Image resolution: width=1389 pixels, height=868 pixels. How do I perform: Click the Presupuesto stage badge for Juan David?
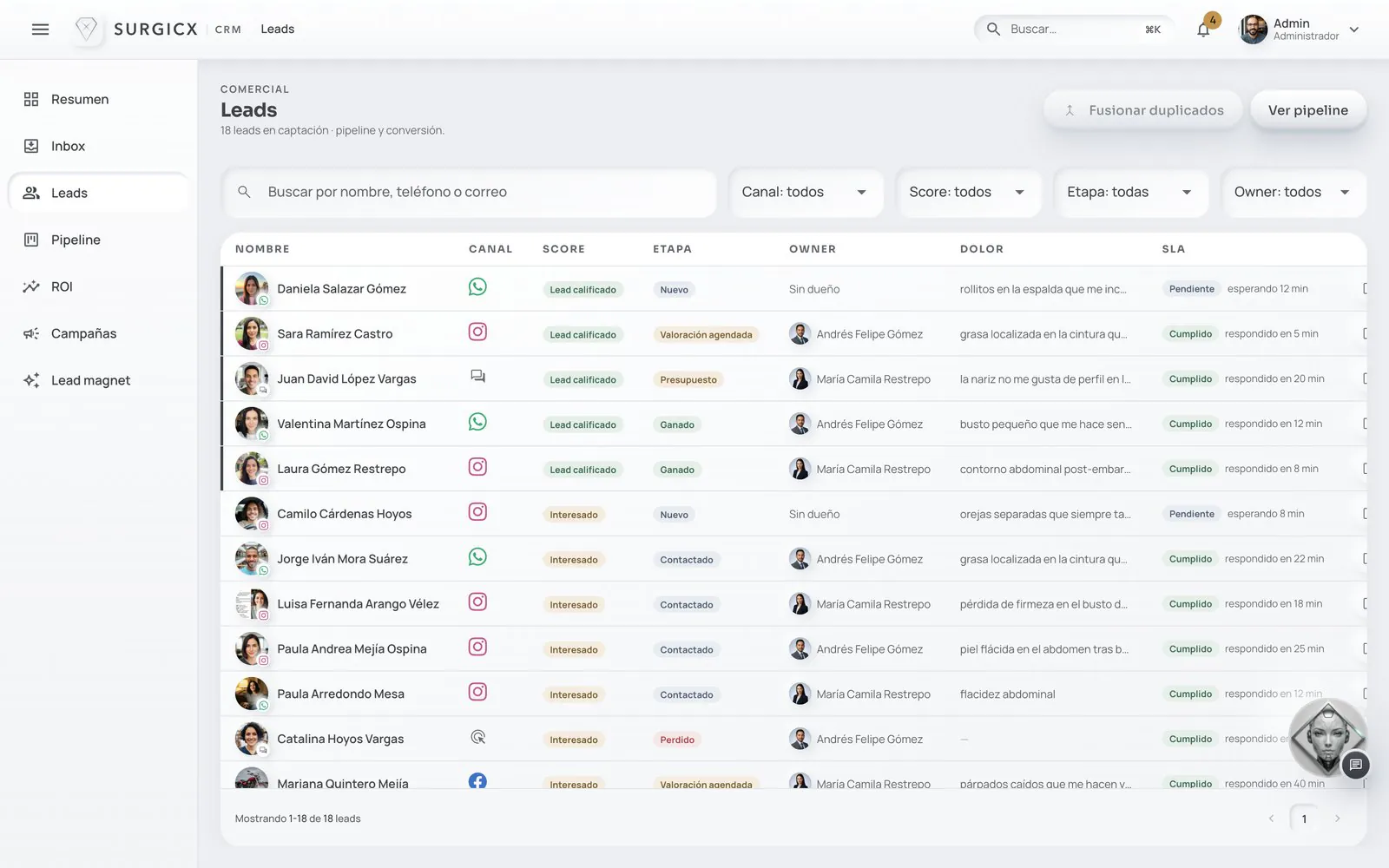click(688, 379)
